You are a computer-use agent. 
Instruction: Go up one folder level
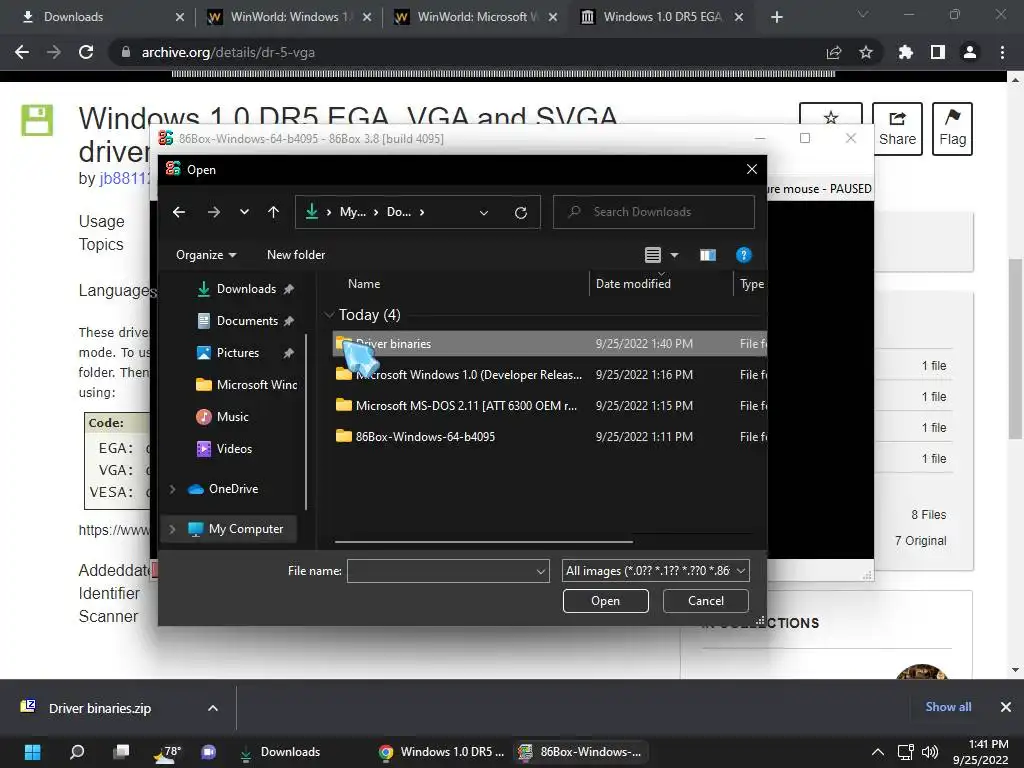tap(274, 212)
